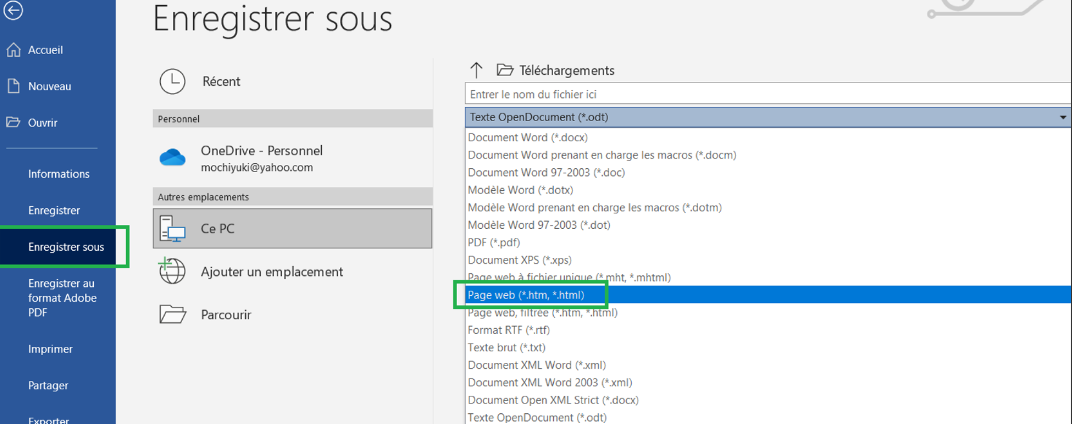Screen dimensions: 1072x424
Task: Click the OneDrive cloud icon
Action: (x=173, y=158)
